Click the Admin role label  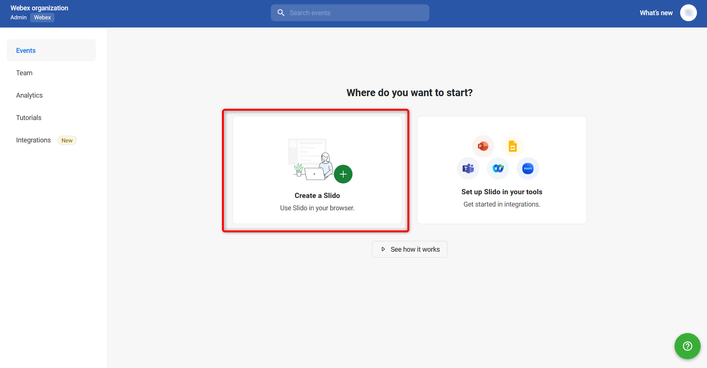click(18, 17)
